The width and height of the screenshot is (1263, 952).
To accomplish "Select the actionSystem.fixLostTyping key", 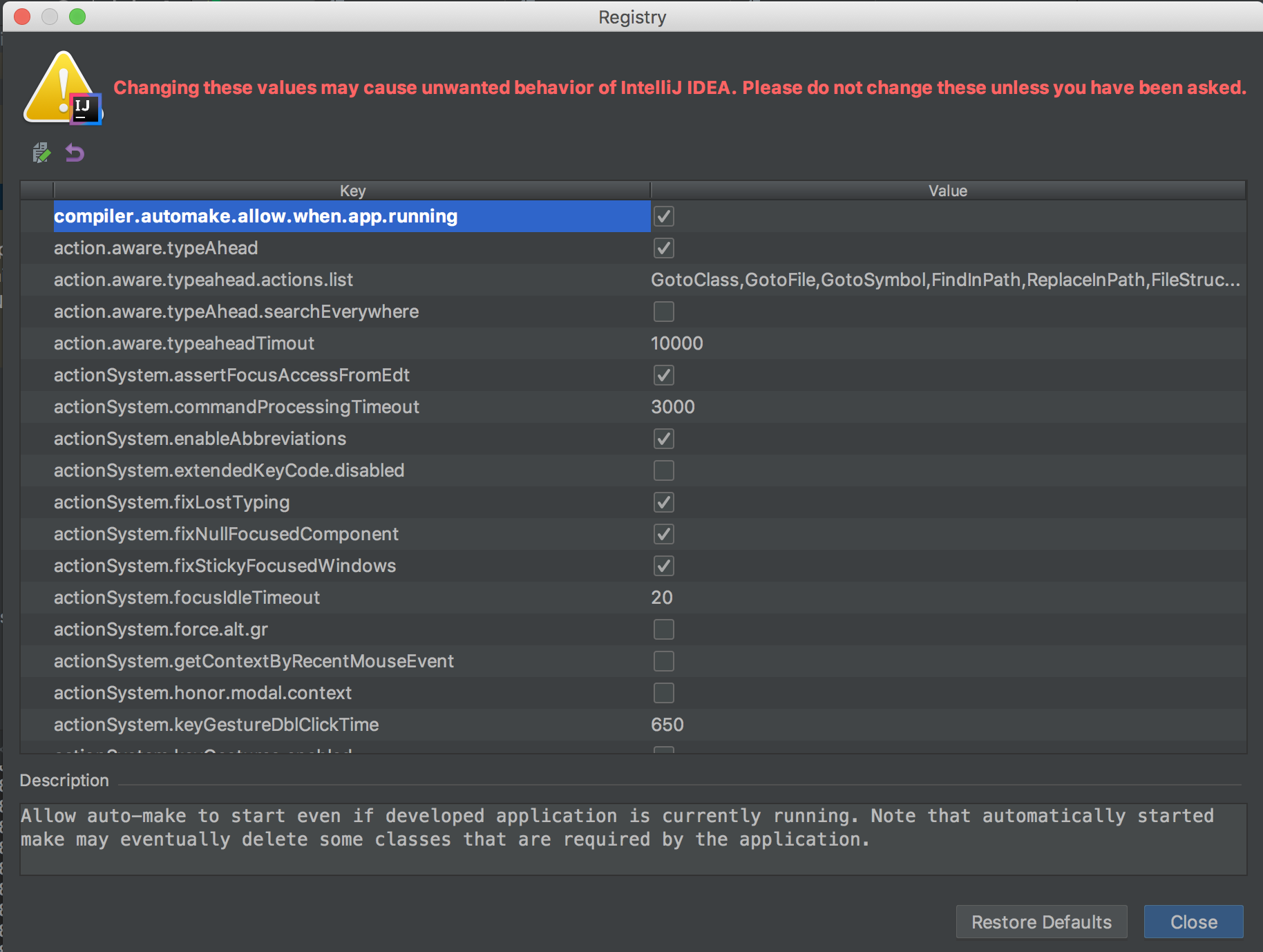I will coord(171,502).
